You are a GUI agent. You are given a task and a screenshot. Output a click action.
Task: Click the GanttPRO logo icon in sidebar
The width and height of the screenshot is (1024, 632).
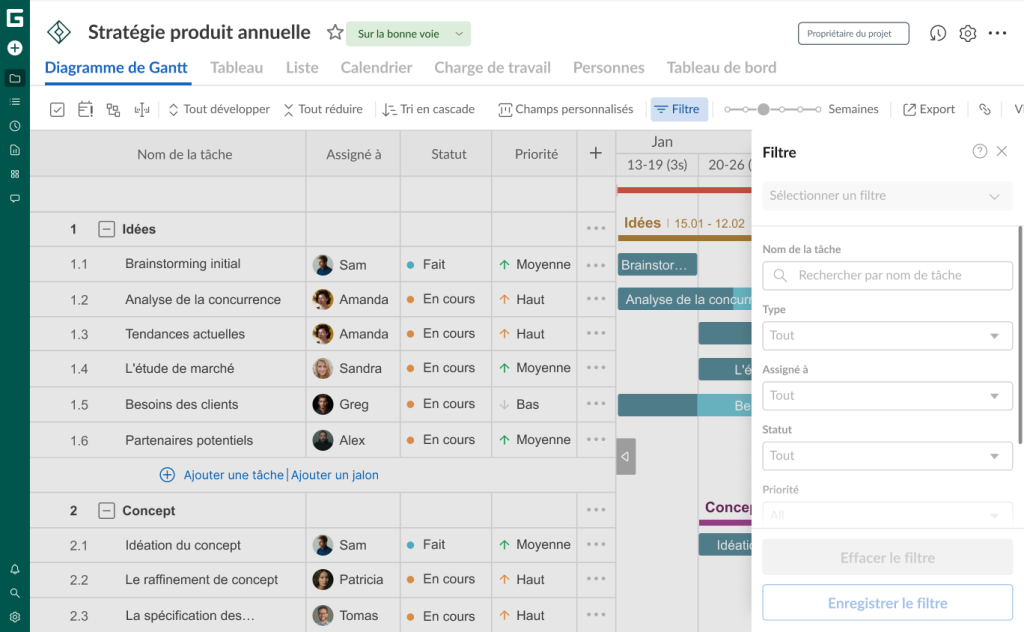[14, 18]
